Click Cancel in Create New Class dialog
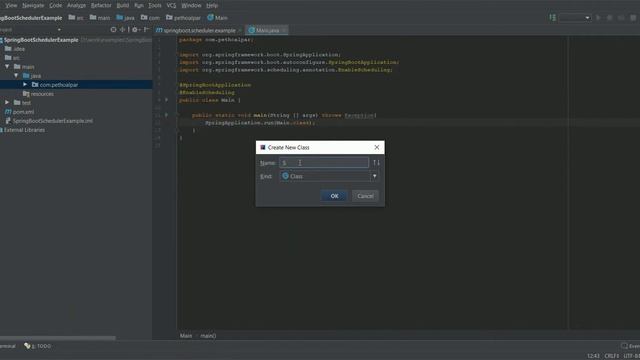Image resolution: width=640 pixels, height=360 pixels. 365,196
